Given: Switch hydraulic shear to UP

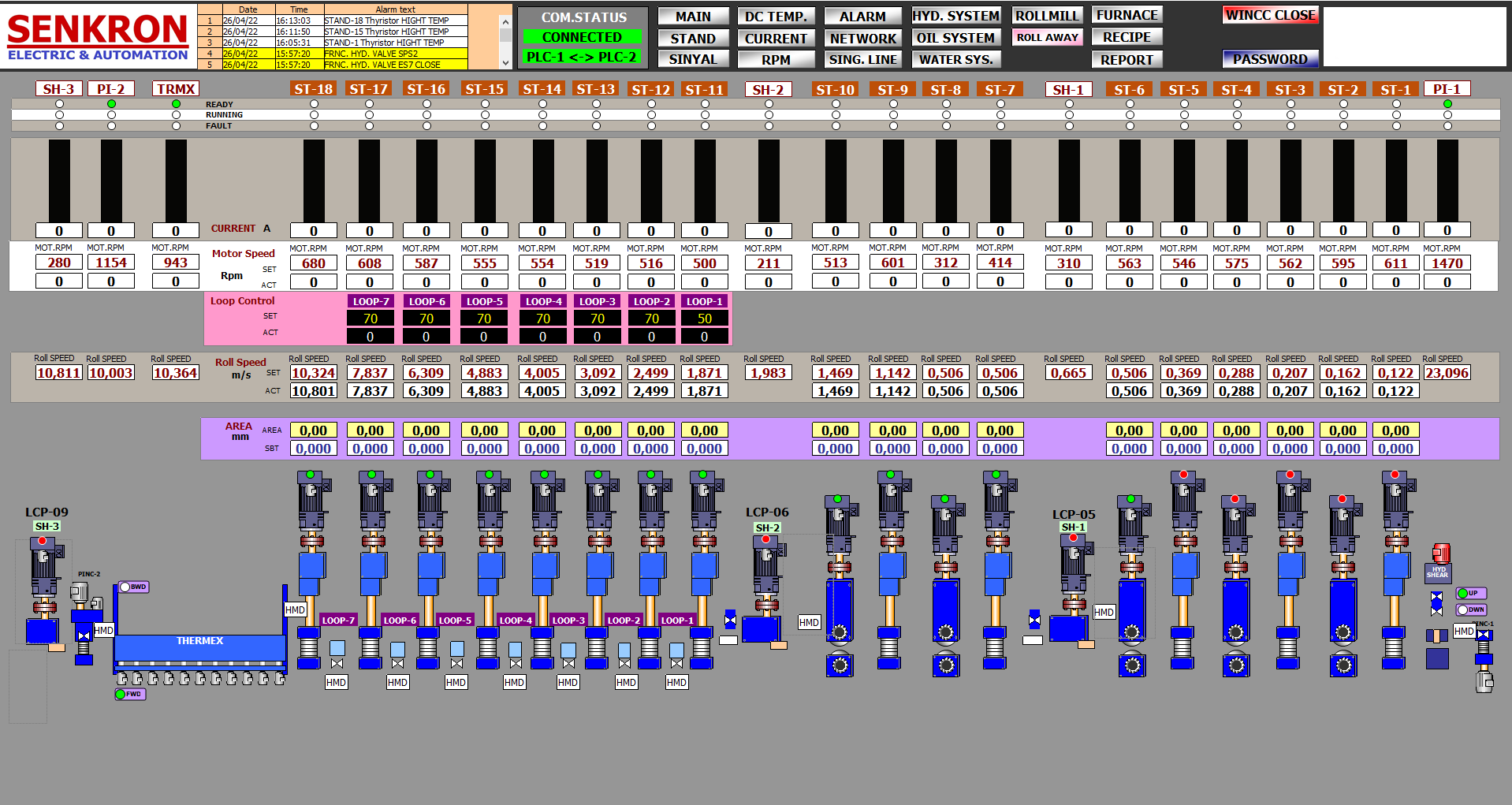Looking at the screenshot, I should click(x=1470, y=593).
